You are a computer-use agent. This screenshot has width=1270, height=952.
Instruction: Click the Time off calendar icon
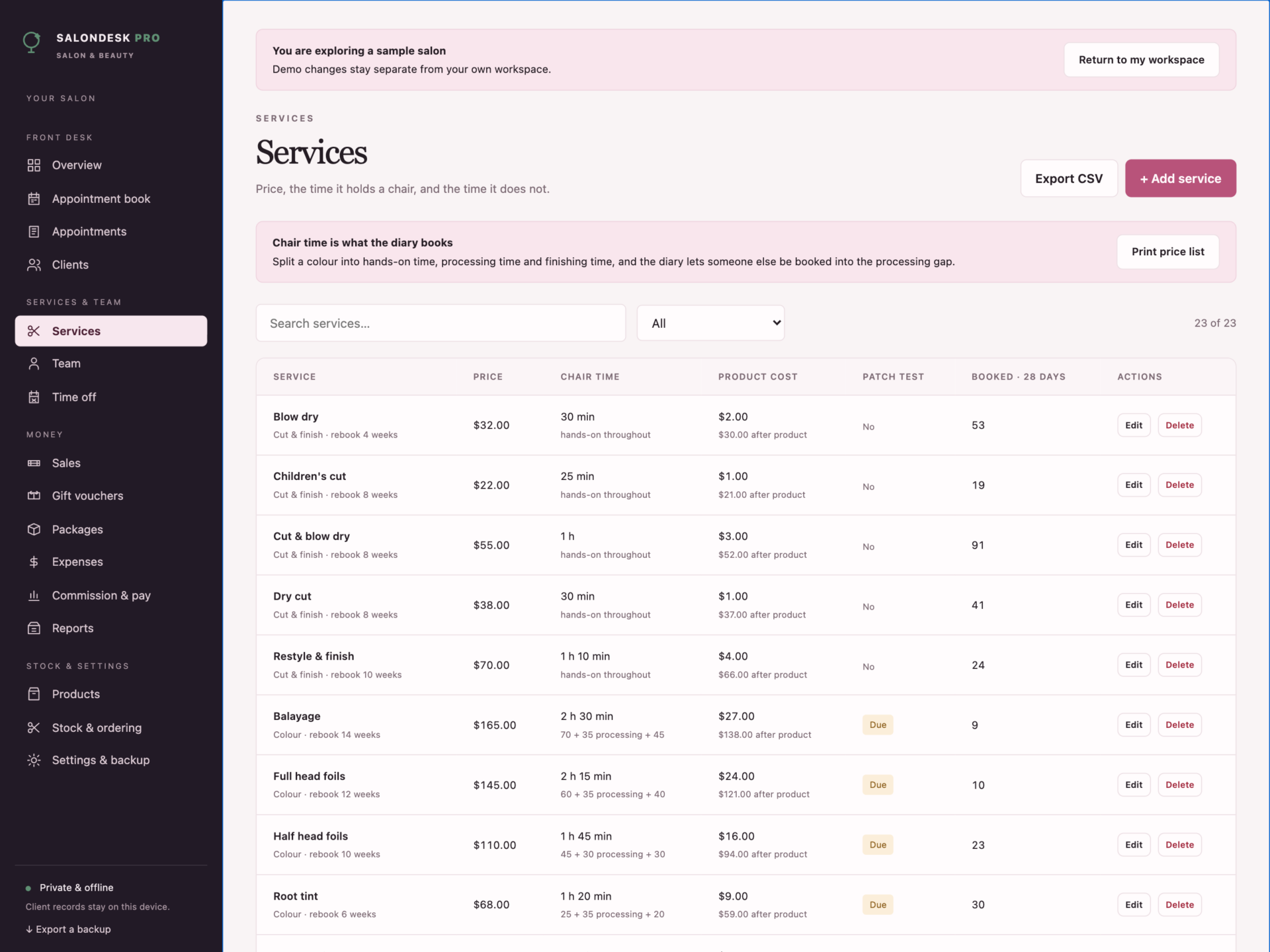(34, 397)
